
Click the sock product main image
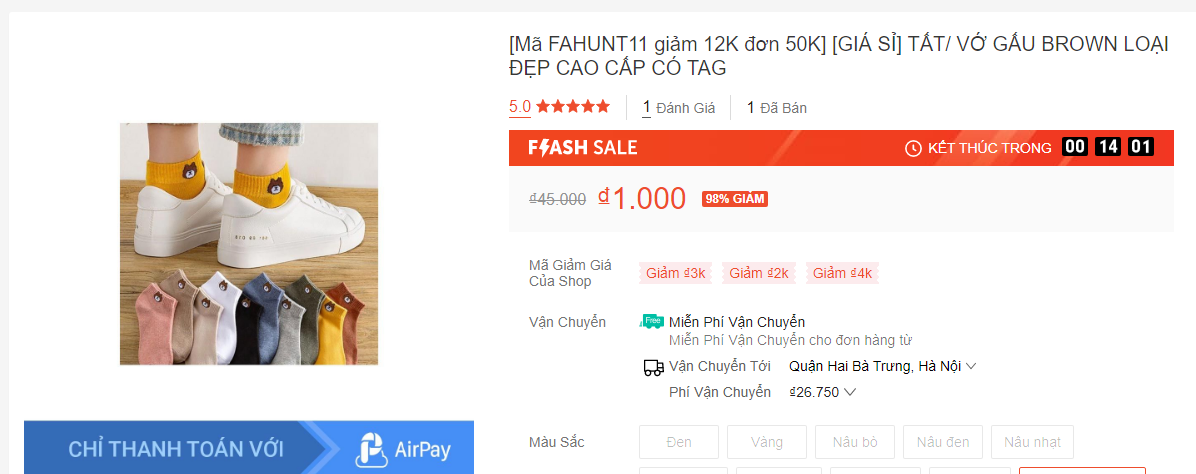tap(249, 244)
